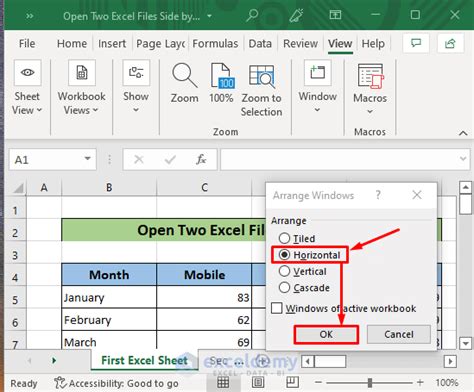
Task: Collapse the ribbon
Action: tap(463, 133)
